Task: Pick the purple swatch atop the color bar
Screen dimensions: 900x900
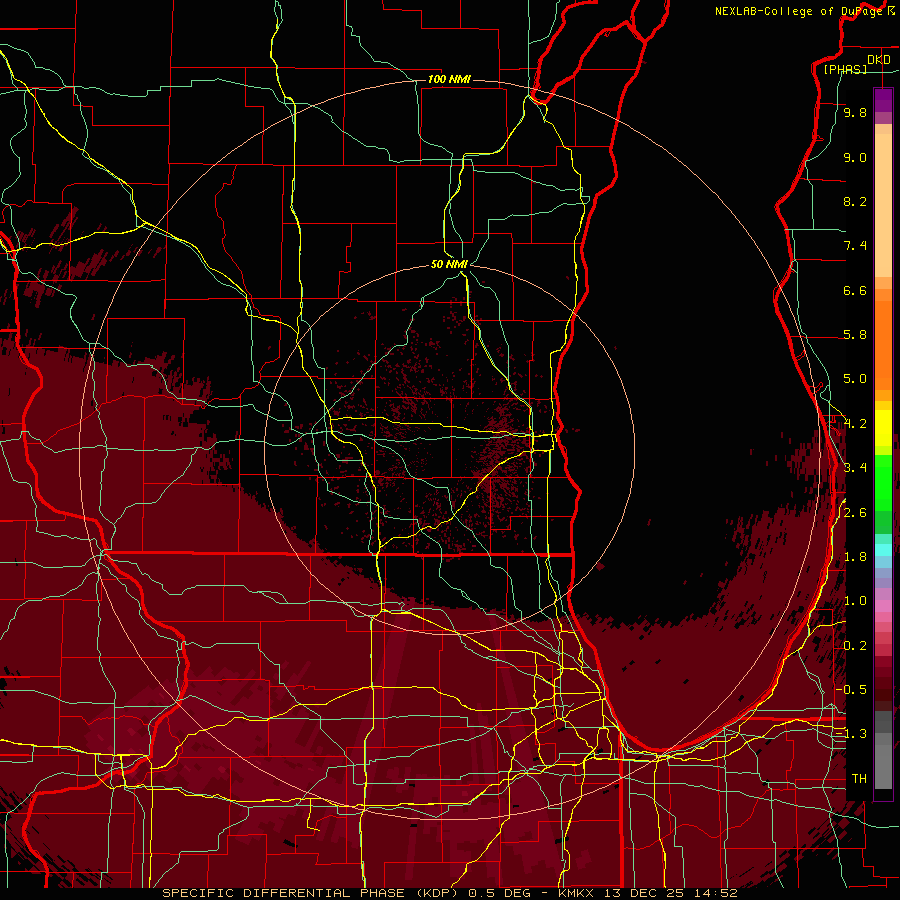Action: point(883,100)
